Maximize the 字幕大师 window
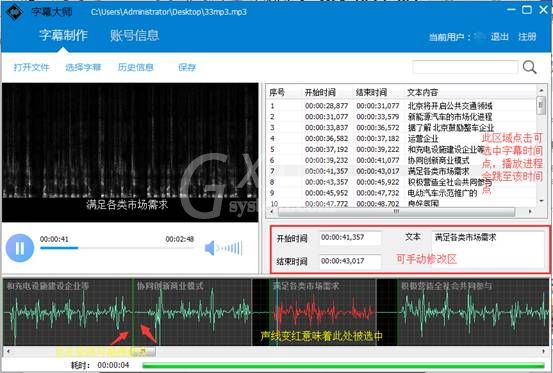 click(x=527, y=10)
